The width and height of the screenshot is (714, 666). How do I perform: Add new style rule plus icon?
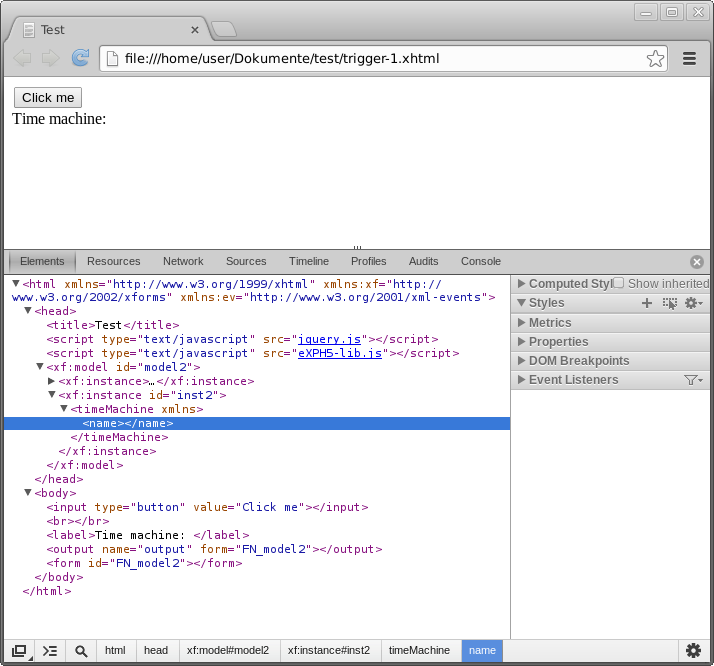[647, 303]
